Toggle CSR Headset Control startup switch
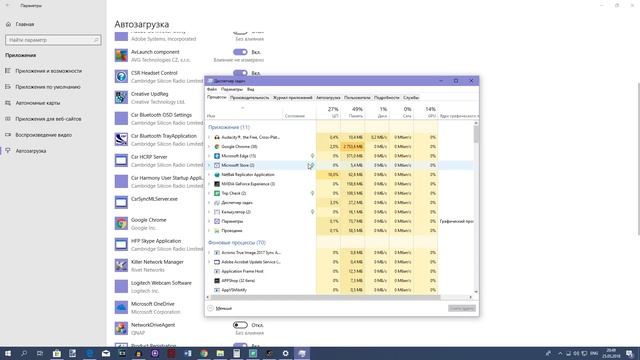 pos(240,73)
